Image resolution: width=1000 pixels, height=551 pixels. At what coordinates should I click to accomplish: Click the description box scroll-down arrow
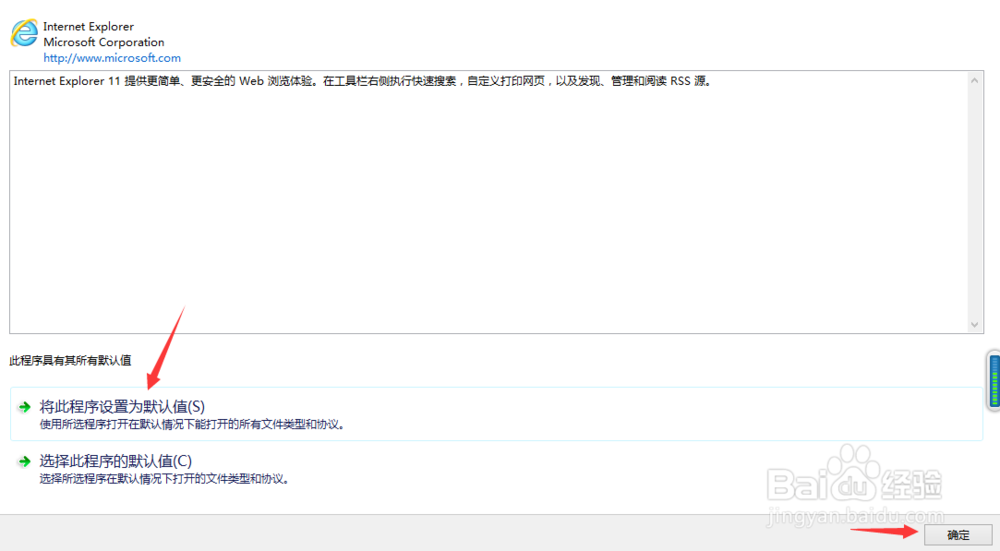point(974,325)
